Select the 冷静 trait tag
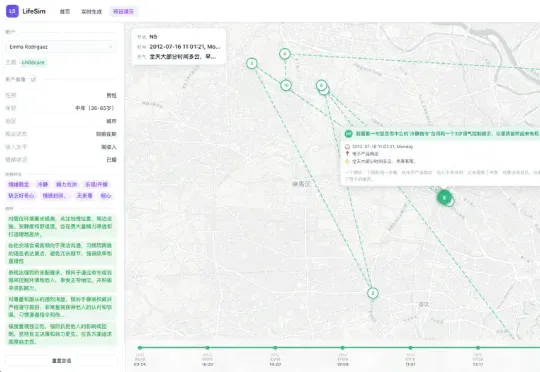Image resolution: width=540 pixels, height=372 pixels. tap(42, 185)
